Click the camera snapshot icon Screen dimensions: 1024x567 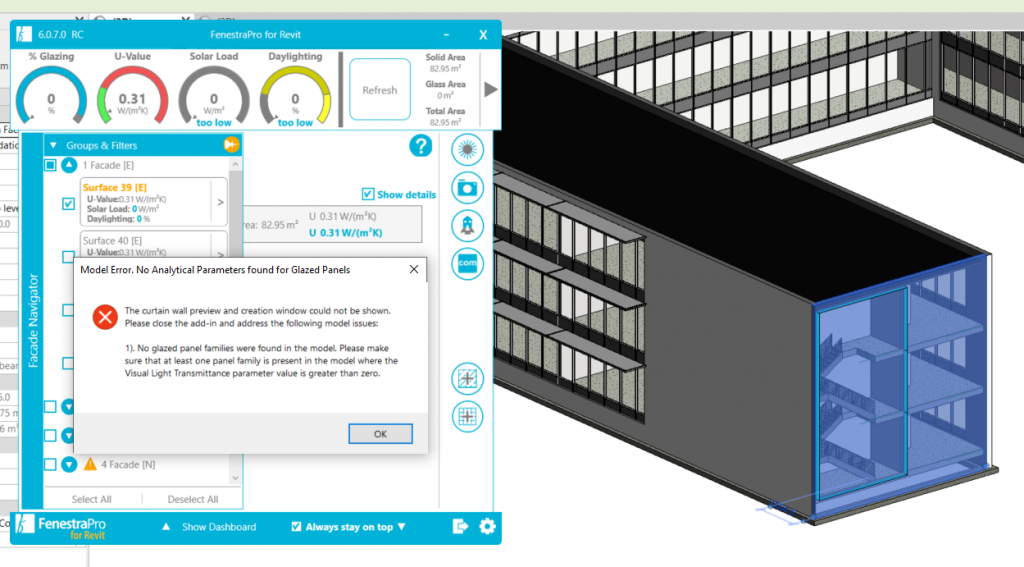(x=467, y=188)
